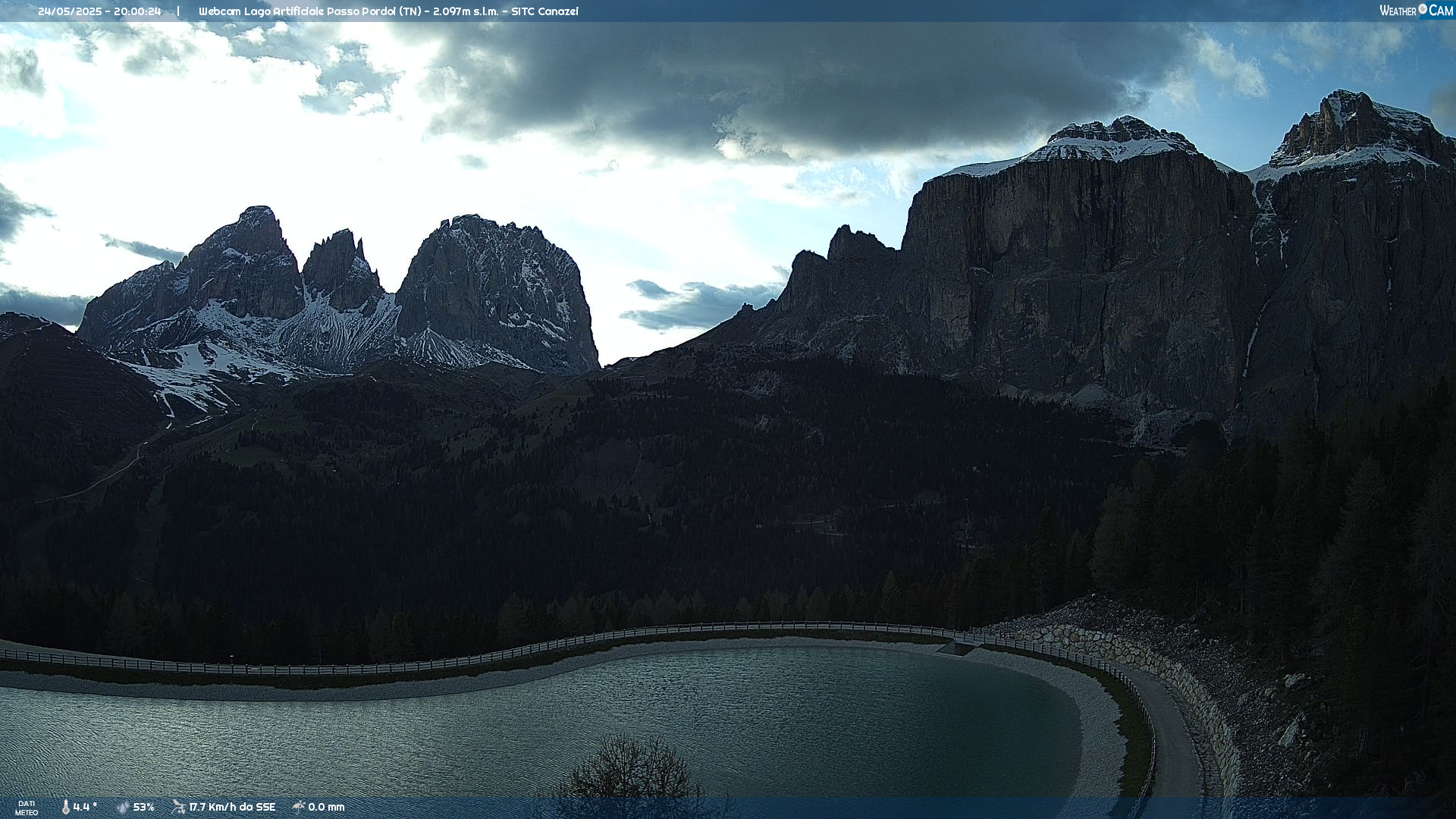Click the humidity water drops icon

coord(123,808)
